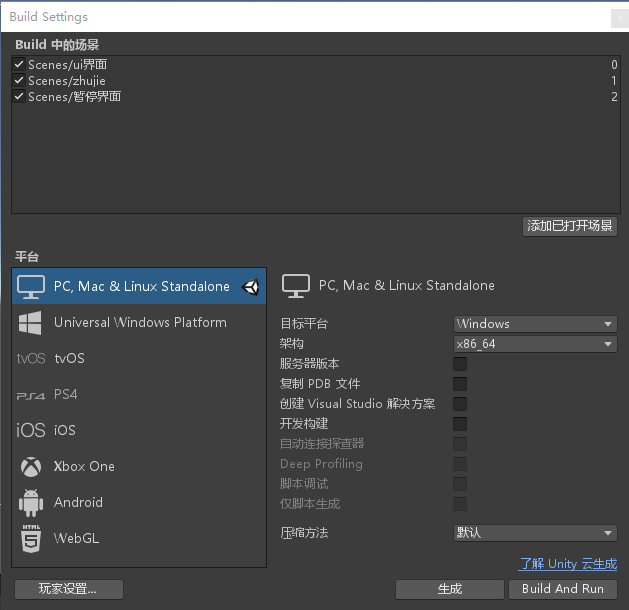
Task: Select the Scenes/ui界面 scene row text
Action: 67,65
